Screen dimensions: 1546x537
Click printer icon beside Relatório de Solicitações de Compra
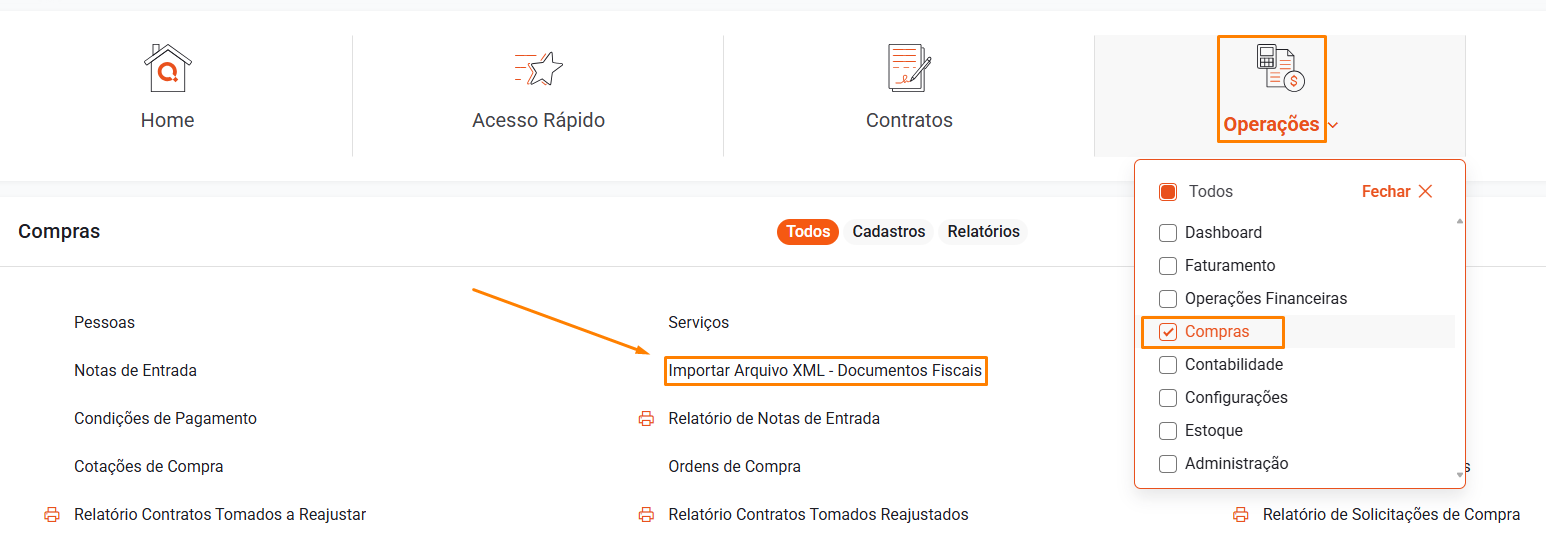1240,515
